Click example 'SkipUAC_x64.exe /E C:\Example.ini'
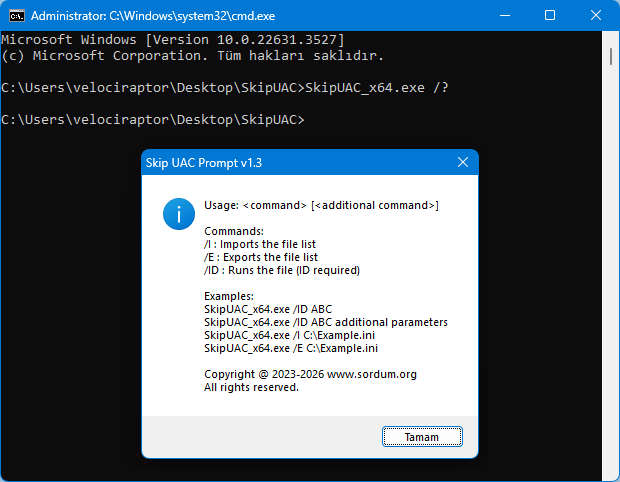The height and width of the screenshot is (482, 620). point(291,348)
